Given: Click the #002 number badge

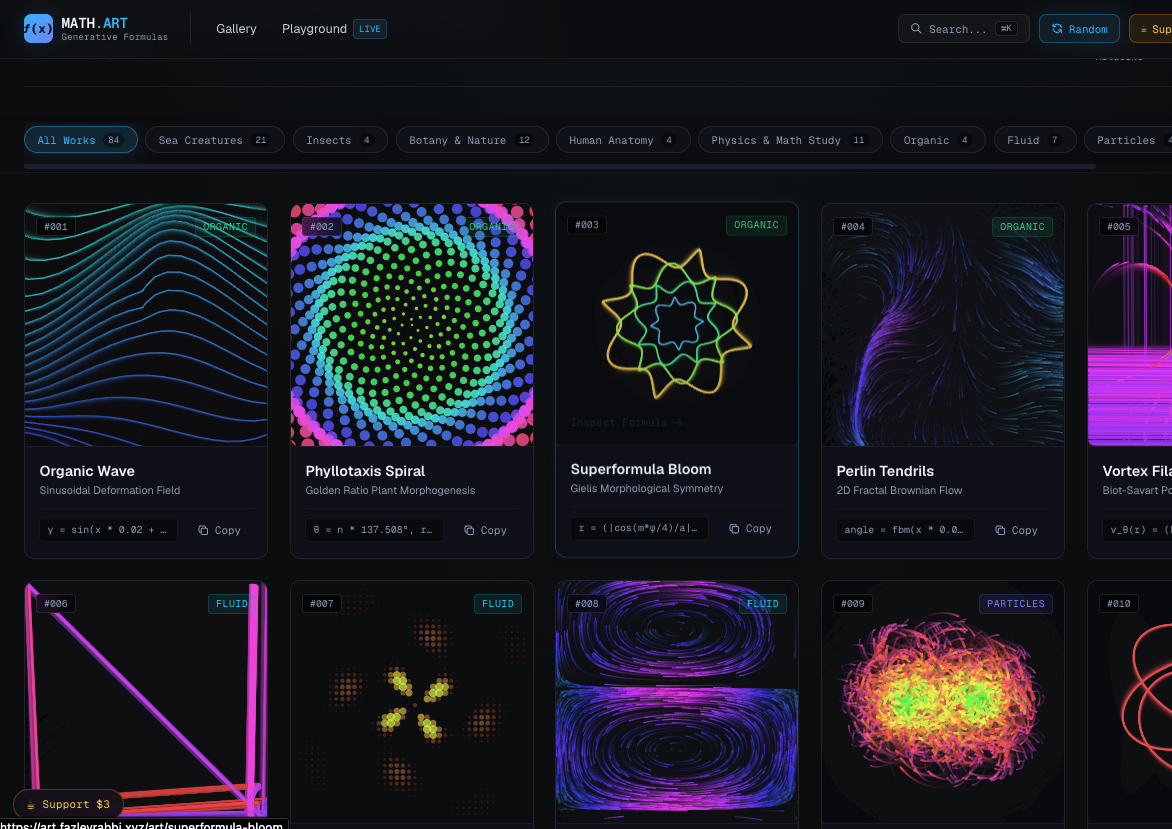Looking at the screenshot, I should click(322, 226).
